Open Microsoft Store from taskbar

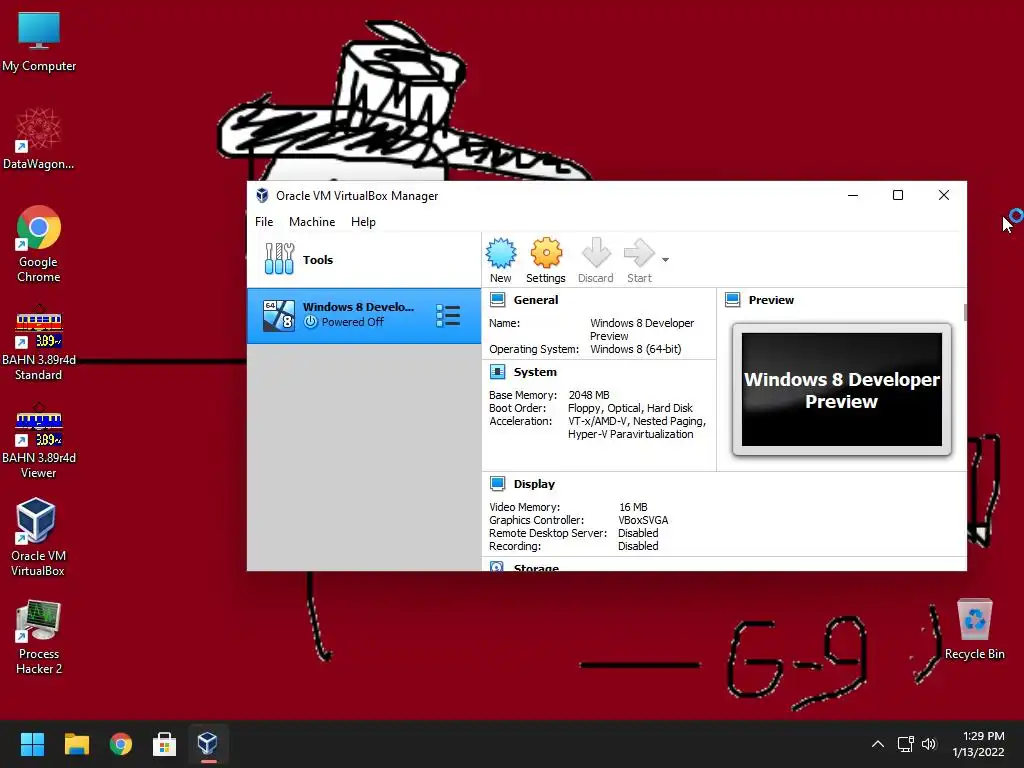click(x=165, y=744)
